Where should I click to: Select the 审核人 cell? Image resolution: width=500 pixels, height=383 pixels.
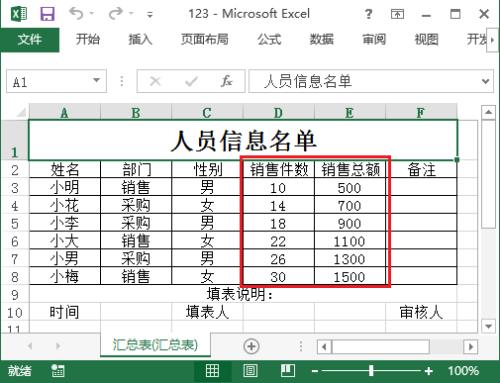(x=421, y=312)
